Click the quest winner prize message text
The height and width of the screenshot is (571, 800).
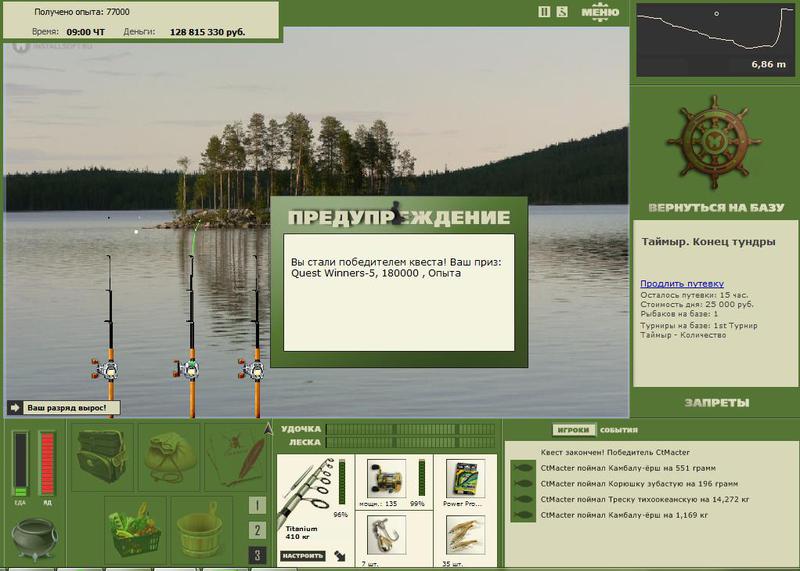click(396, 267)
